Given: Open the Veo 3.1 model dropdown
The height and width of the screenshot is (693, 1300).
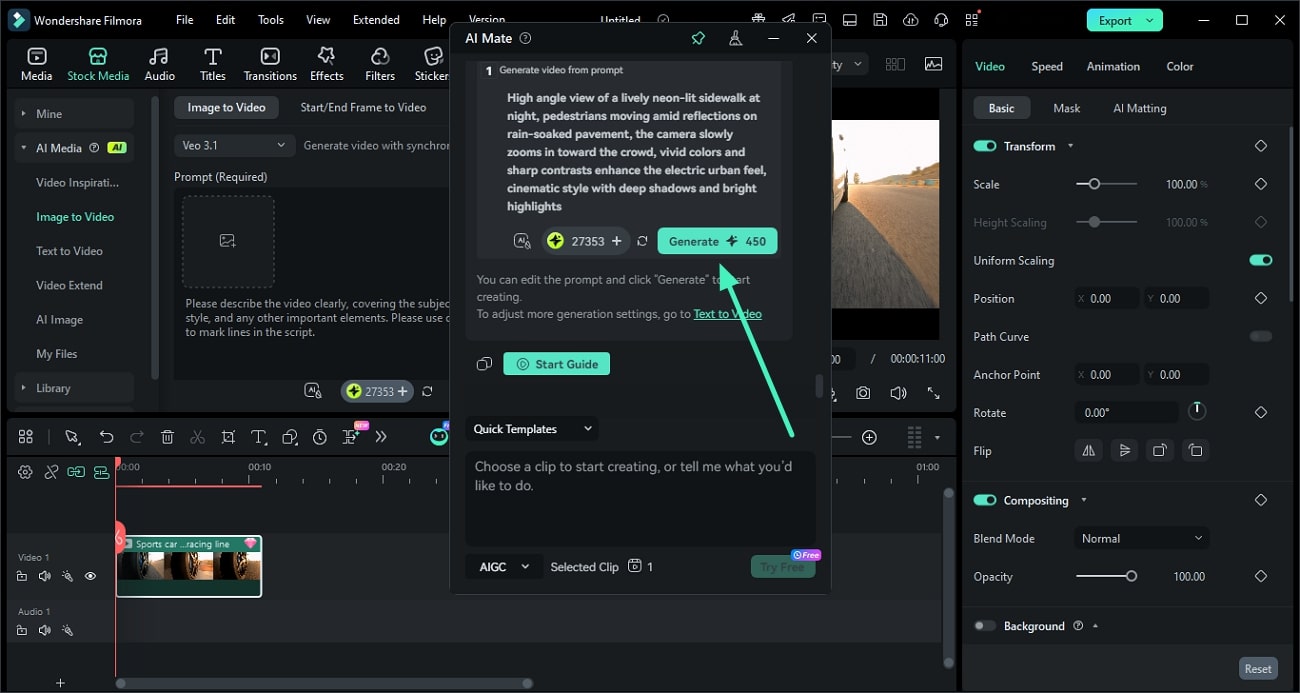Looking at the screenshot, I should coord(235,145).
